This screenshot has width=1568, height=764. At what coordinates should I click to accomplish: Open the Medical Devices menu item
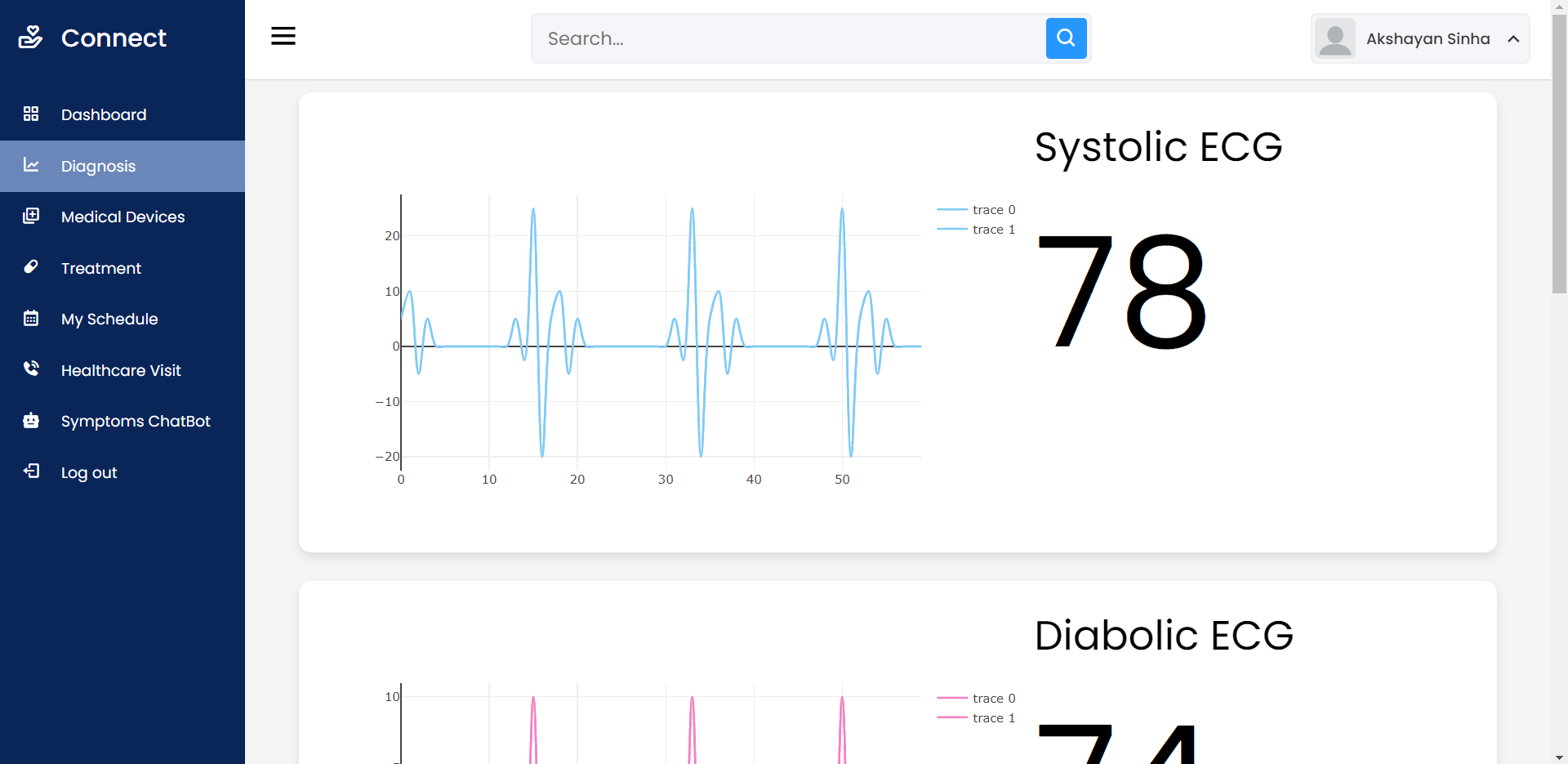coord(122,217)
